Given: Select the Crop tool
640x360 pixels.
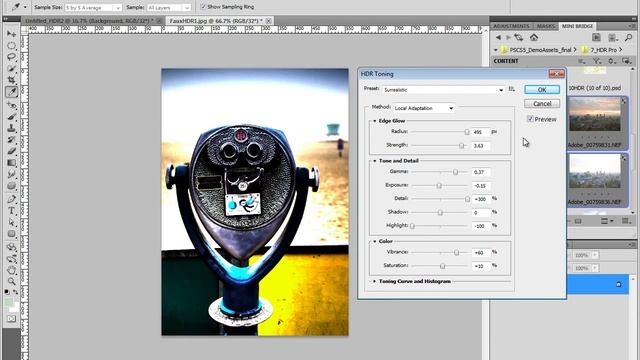Looking at the screenshot, I should pyautogui.click(x=11, y=80).
